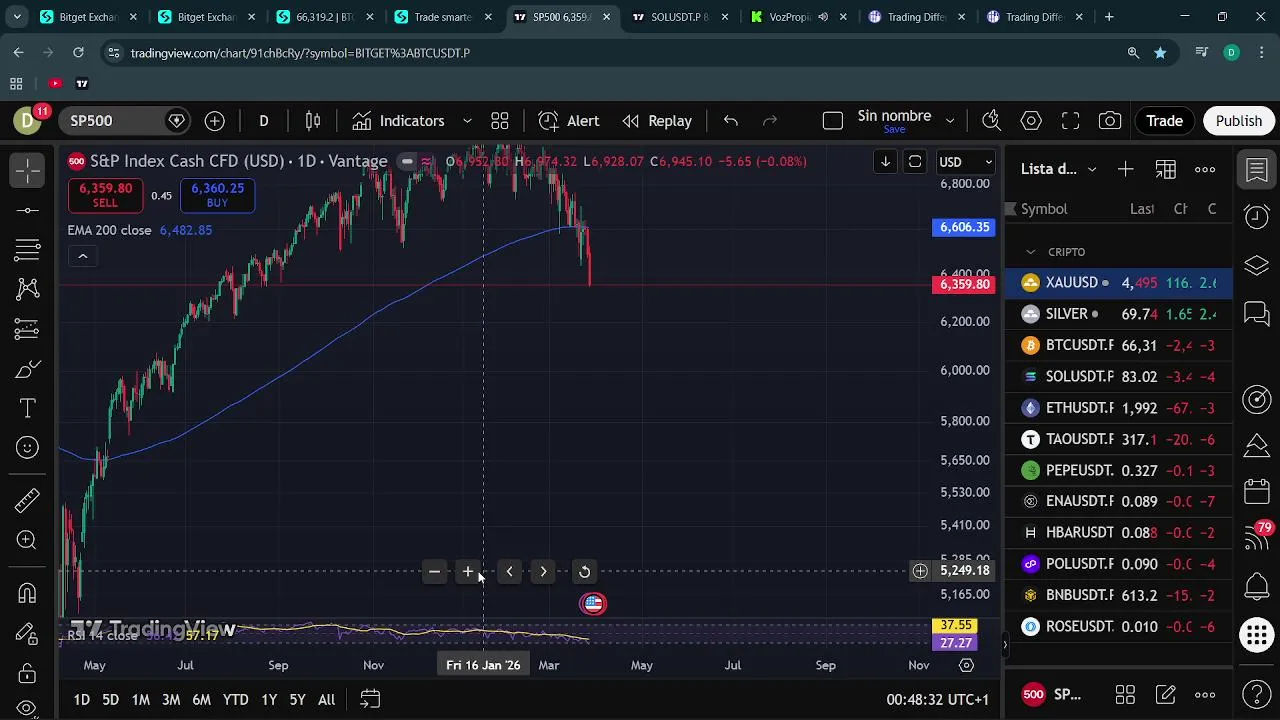Image resolution: width=1280 pixels, height=720 pixels.
Task: Toggle hide all drawings eye
Action: (28, 708)
